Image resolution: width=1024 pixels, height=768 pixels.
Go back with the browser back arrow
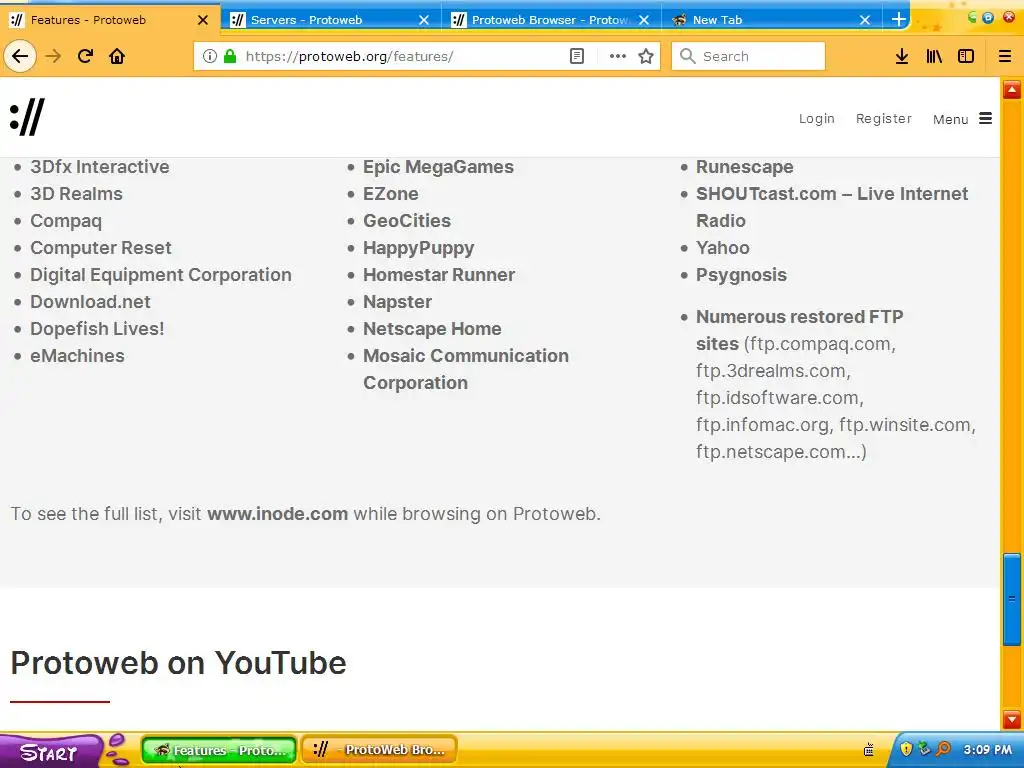pos(20,56)
